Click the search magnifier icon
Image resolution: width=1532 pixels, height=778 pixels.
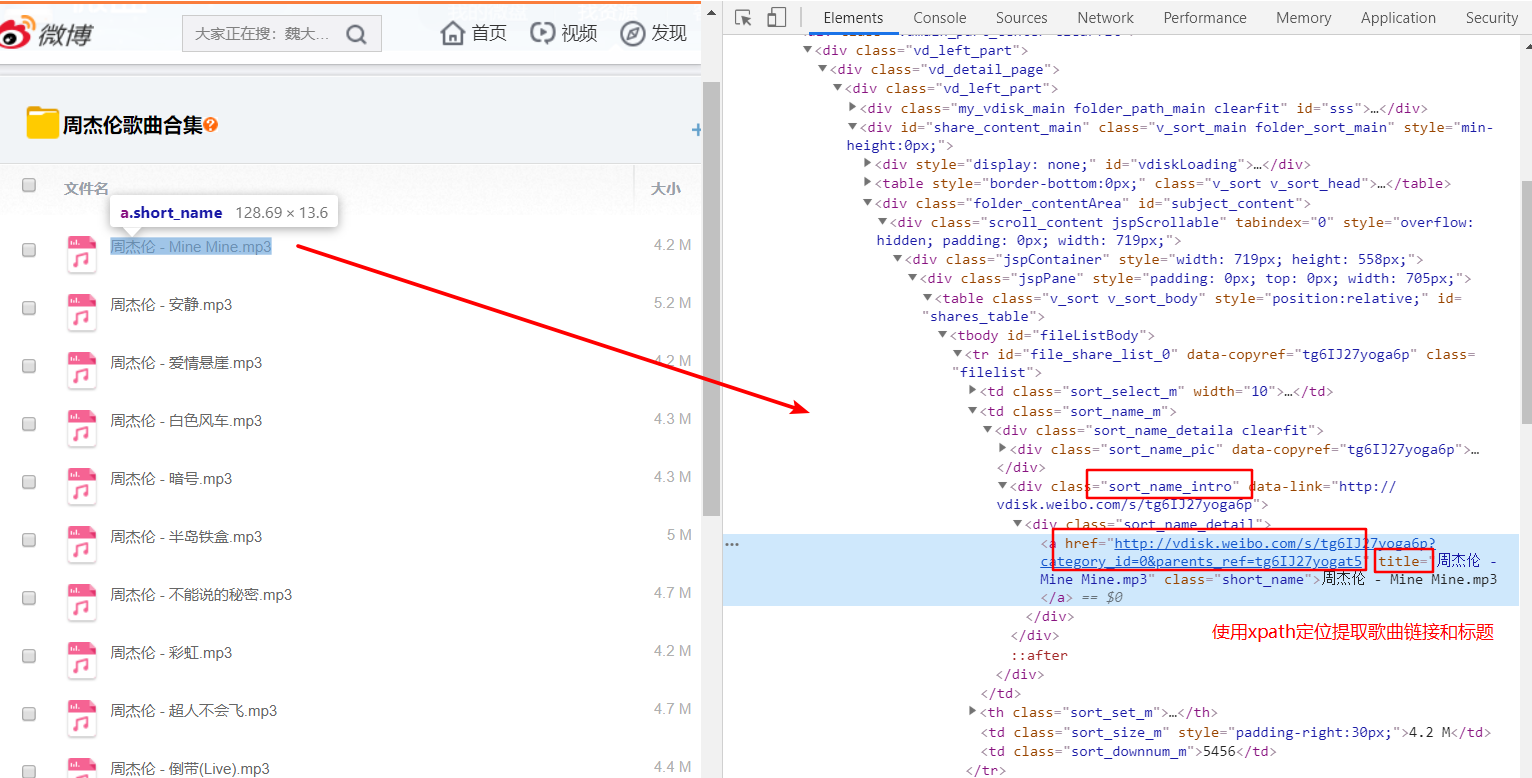pos(356,34)
